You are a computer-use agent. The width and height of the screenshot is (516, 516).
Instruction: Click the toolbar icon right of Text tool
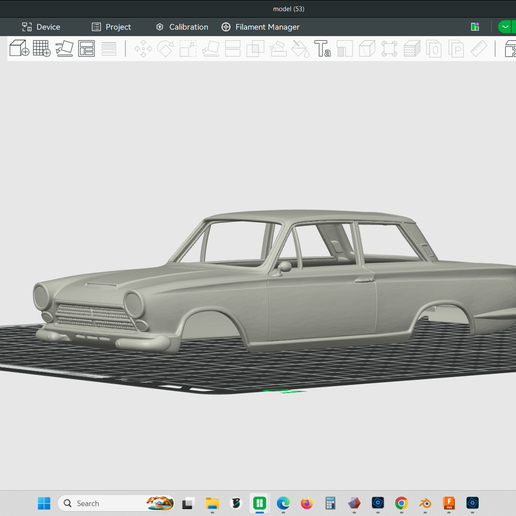click(345, 49)
